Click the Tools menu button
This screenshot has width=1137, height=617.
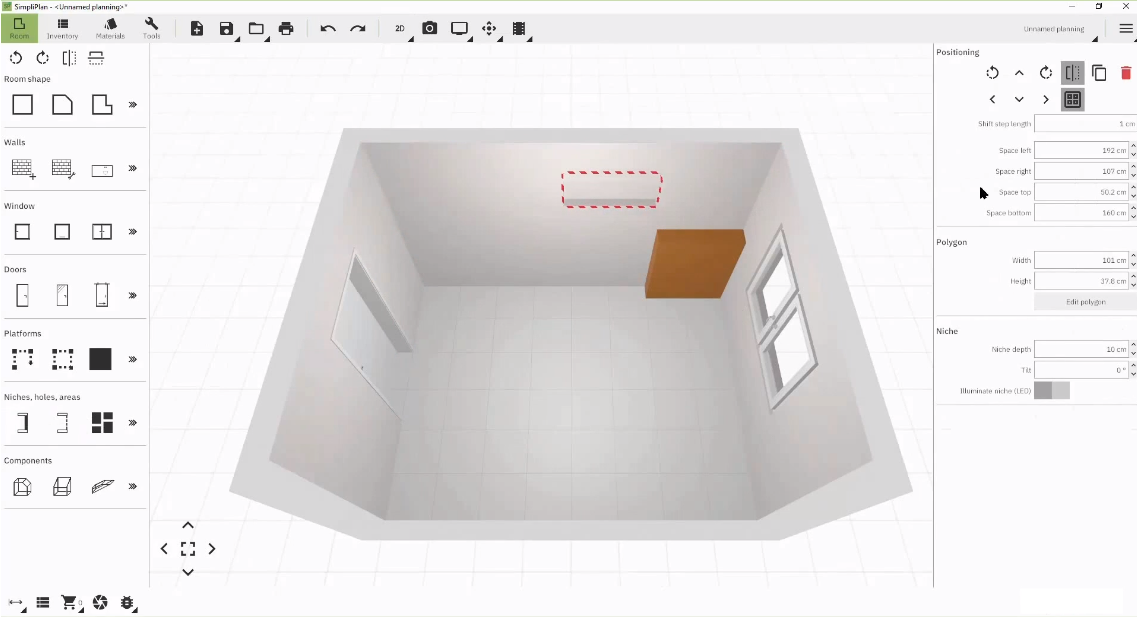click(x=151, y=29)
